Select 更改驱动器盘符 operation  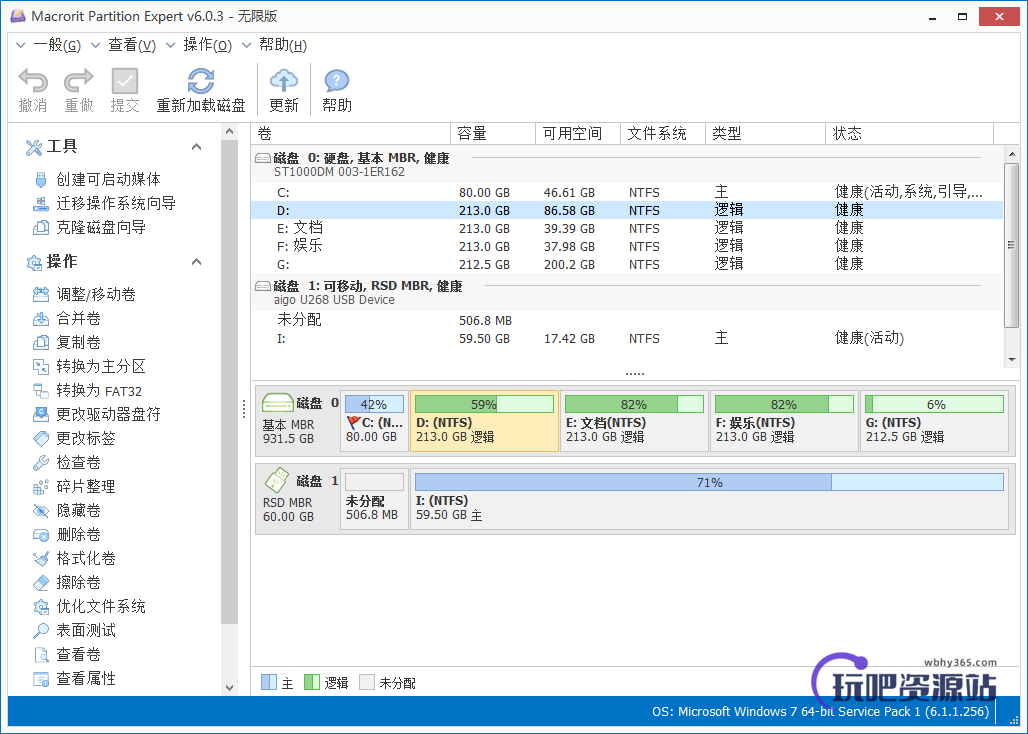(97, 414)
